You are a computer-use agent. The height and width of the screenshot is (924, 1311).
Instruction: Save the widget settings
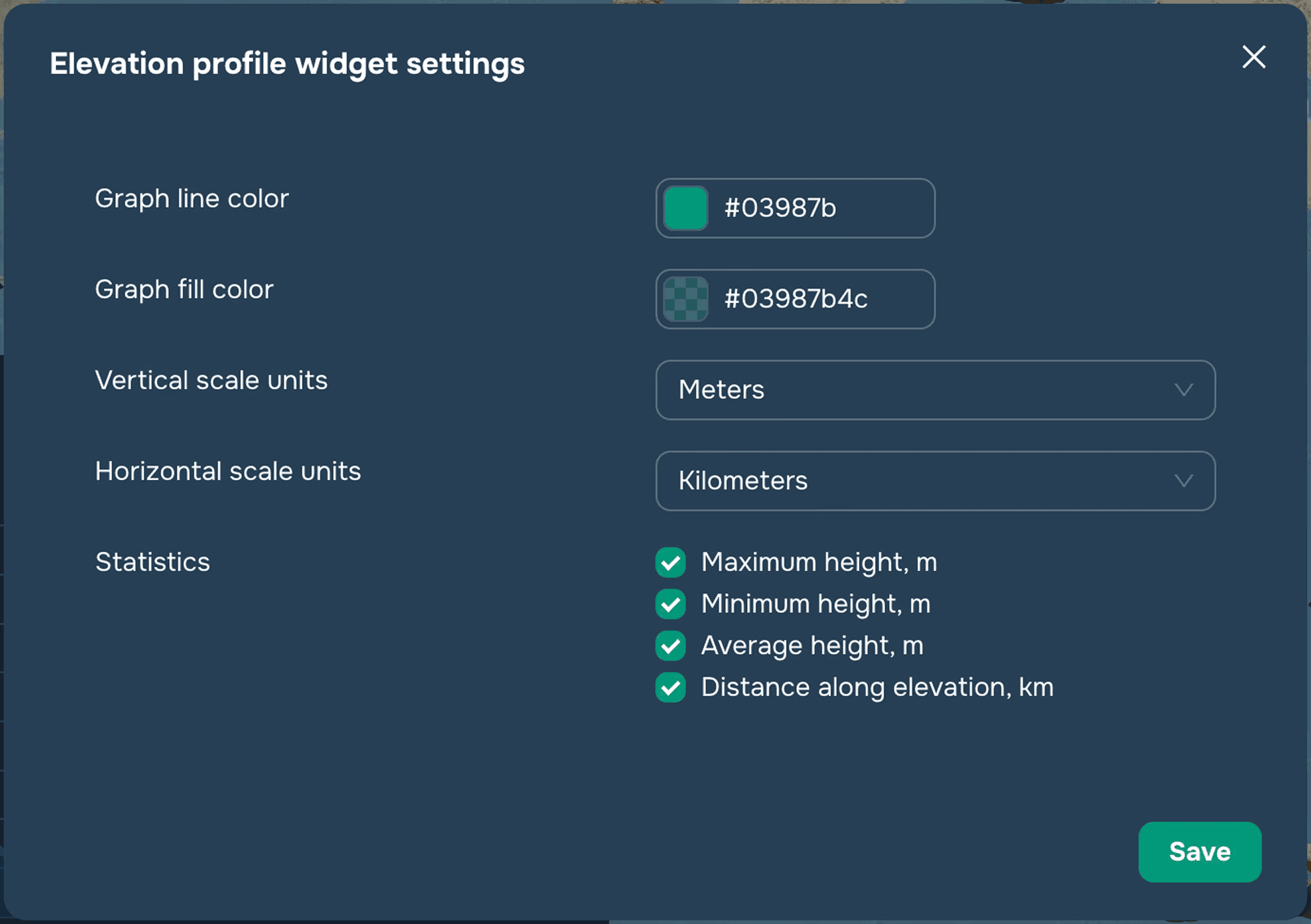point(1199,852)
